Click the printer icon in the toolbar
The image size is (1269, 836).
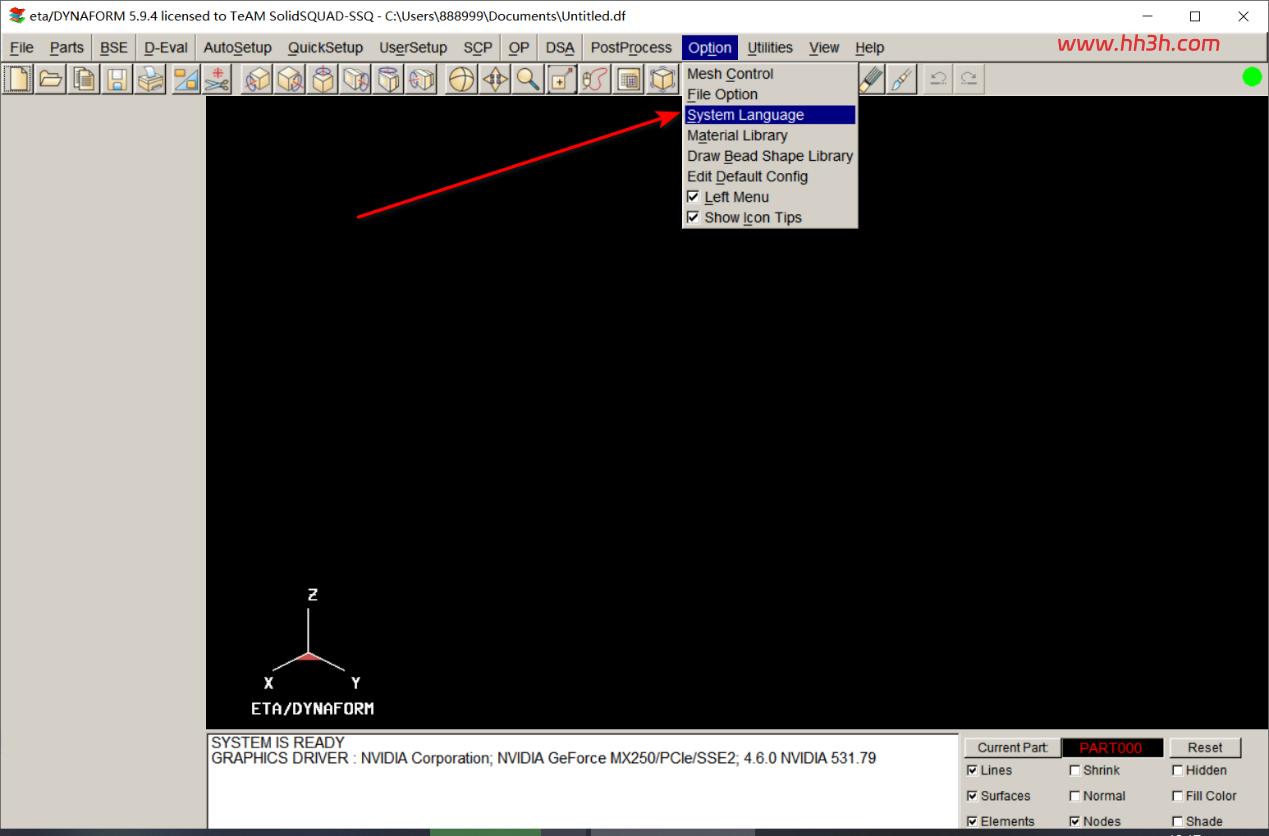[x=150, y=79]
